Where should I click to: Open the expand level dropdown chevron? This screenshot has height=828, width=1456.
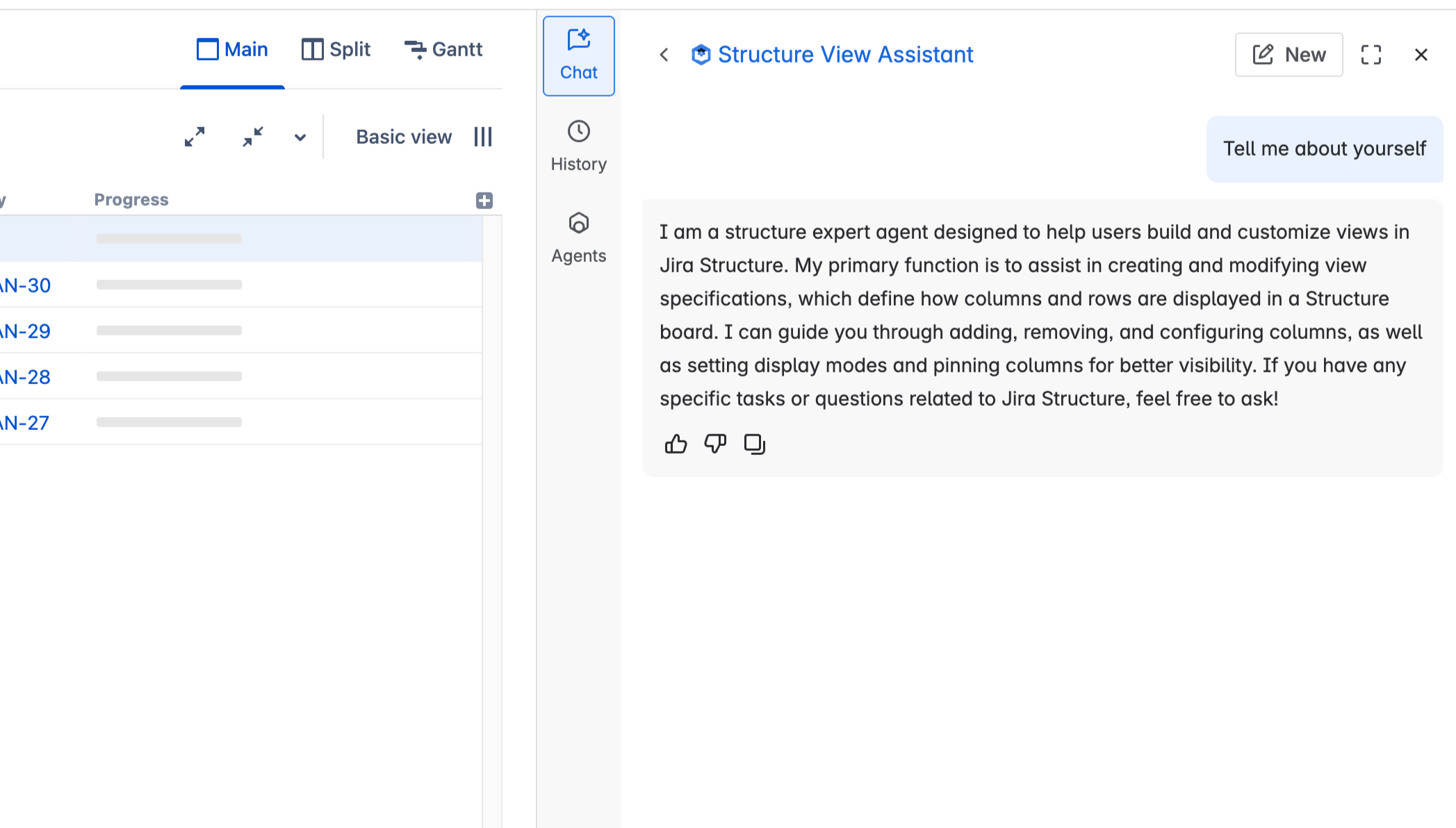tap(300, 138)
